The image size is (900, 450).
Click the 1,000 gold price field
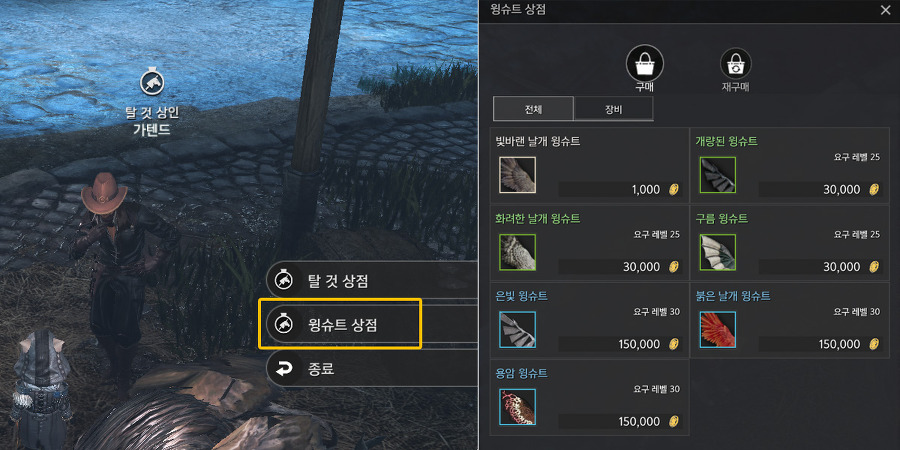pyautogui.click(x=620, y=189)
